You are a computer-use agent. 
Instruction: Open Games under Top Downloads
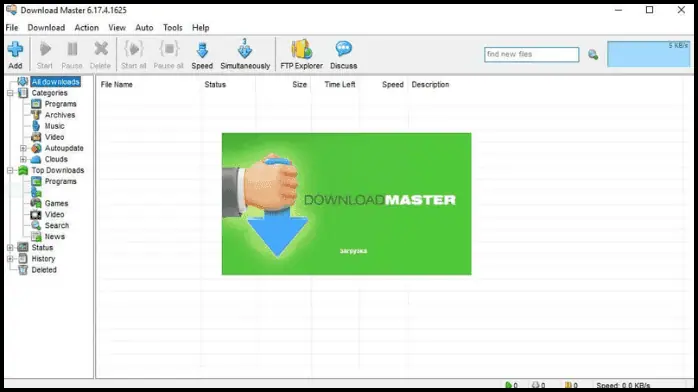57,203
